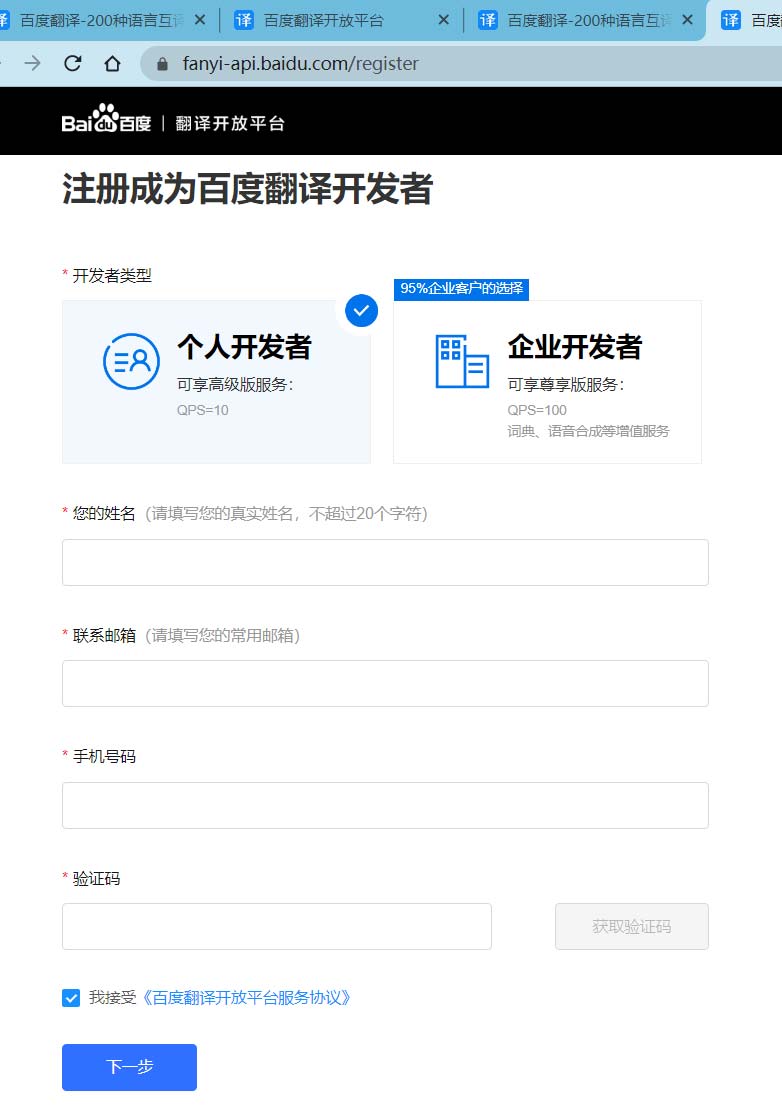Focus the 联系邮箱 input field

coord(385,683)
